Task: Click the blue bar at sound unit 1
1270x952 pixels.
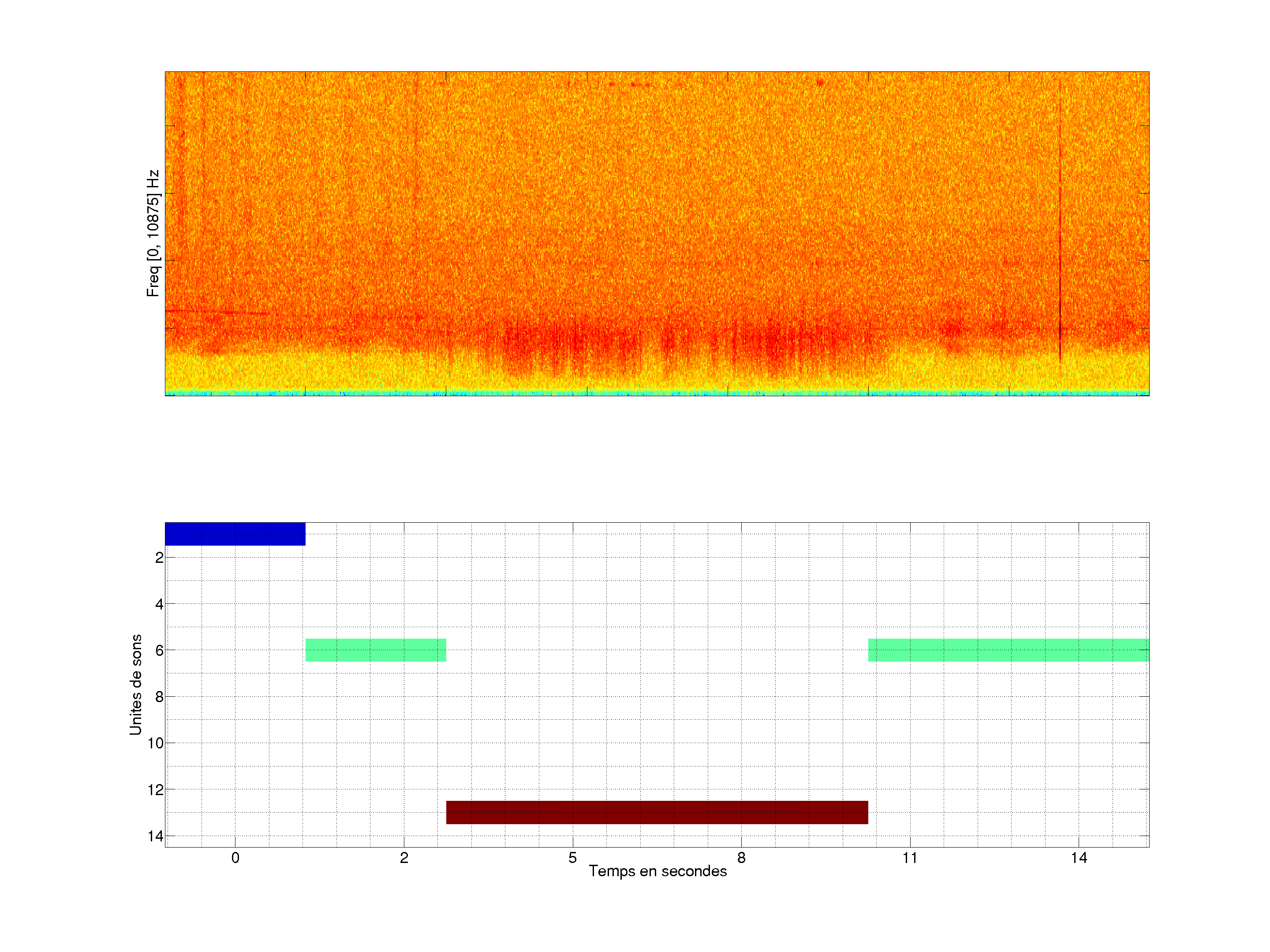Action: (x=235, y=534)
